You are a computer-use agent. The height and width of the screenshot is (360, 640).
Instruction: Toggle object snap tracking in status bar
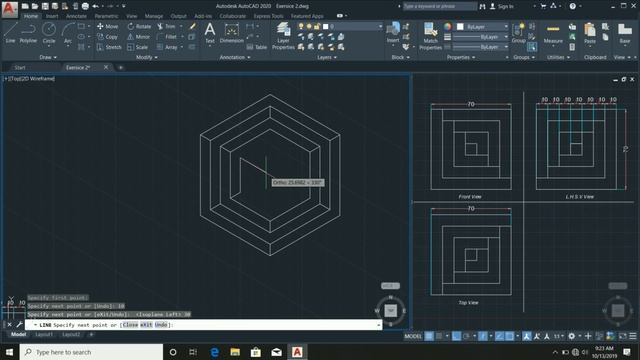pyautogui.click(x=499, y=336)
